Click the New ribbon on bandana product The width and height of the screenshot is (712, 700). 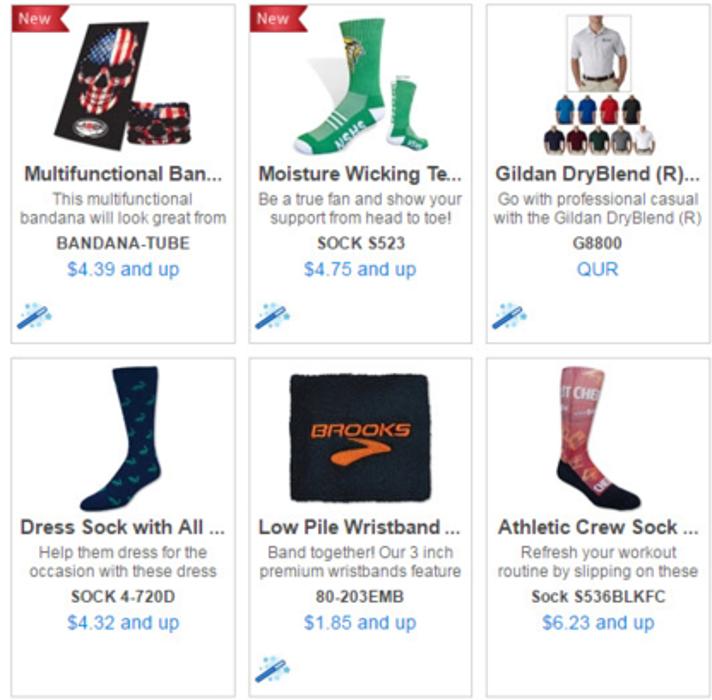[x=40, y=19]
